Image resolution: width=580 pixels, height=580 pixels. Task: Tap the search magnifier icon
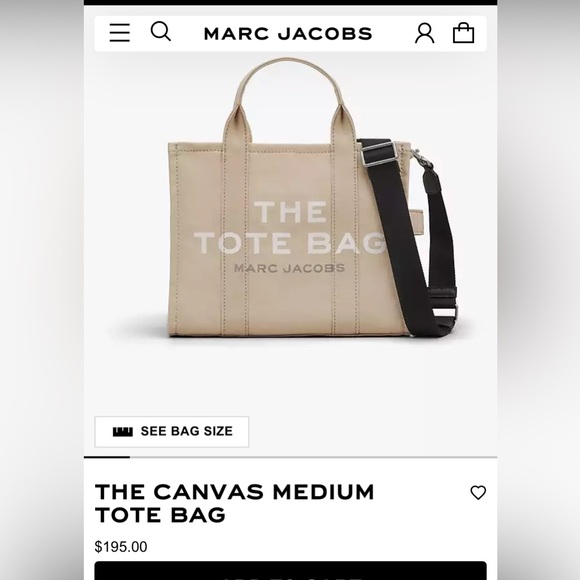(161, 31)
